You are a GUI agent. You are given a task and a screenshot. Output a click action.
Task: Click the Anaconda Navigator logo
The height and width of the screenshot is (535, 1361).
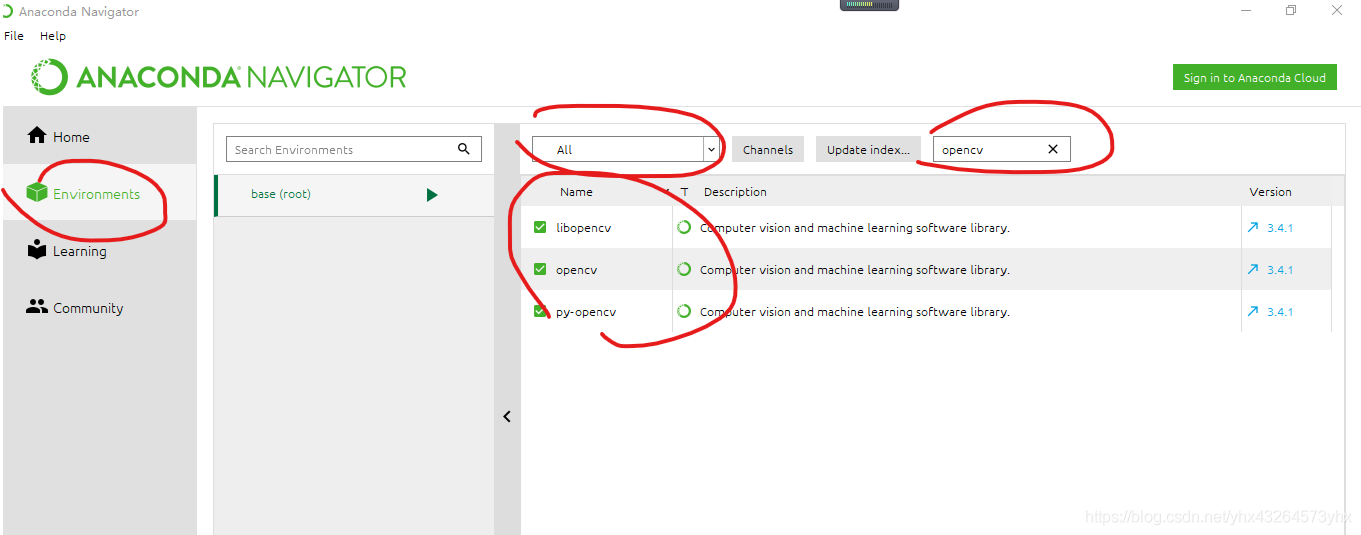219,77
